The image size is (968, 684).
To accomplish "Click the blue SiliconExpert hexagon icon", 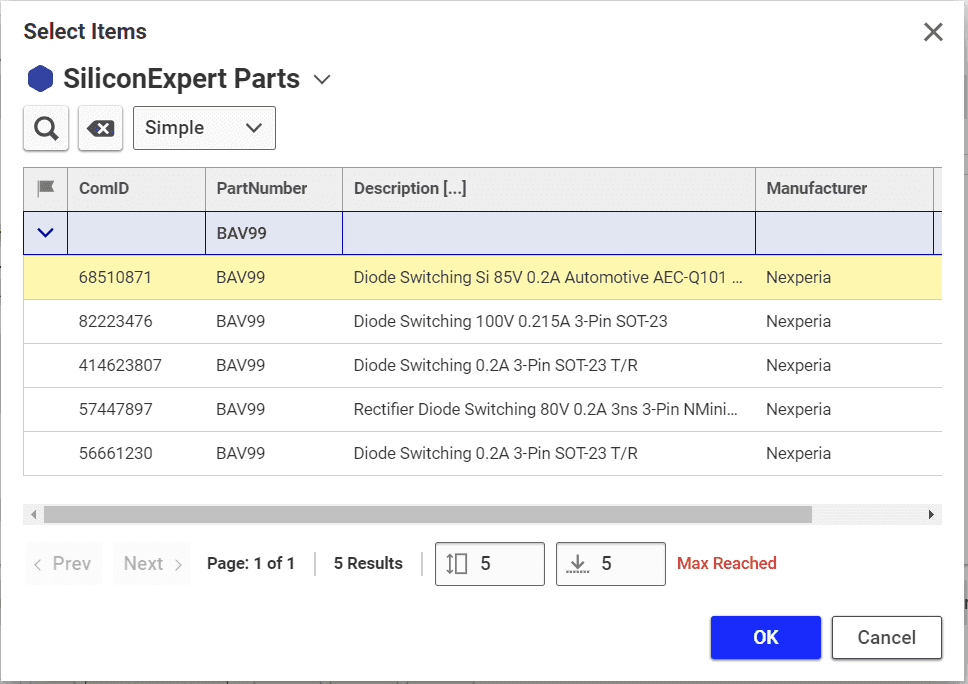I will [x=40, y=78].
